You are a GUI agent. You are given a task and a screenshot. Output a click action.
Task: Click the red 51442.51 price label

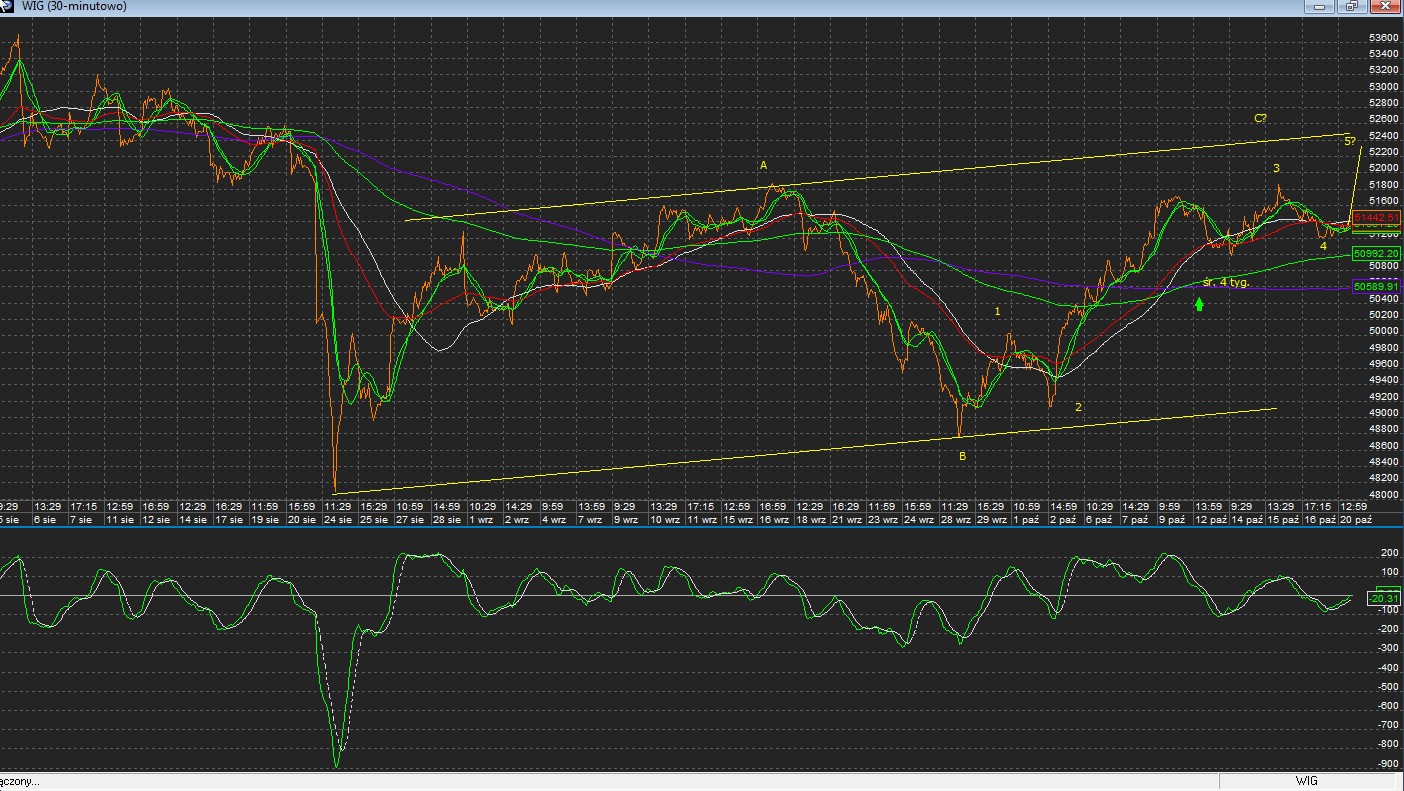point(1376,218)
